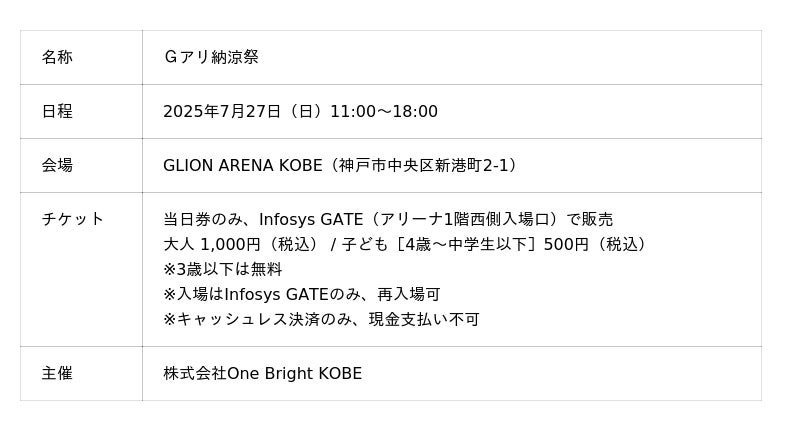Click the 当日券のみ text
The height and width of the screenshot is (431, 800).
(202, 219)
